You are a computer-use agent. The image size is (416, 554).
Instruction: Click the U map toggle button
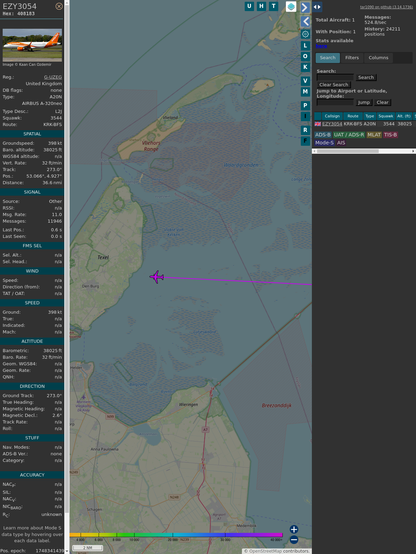click(249, 6)
